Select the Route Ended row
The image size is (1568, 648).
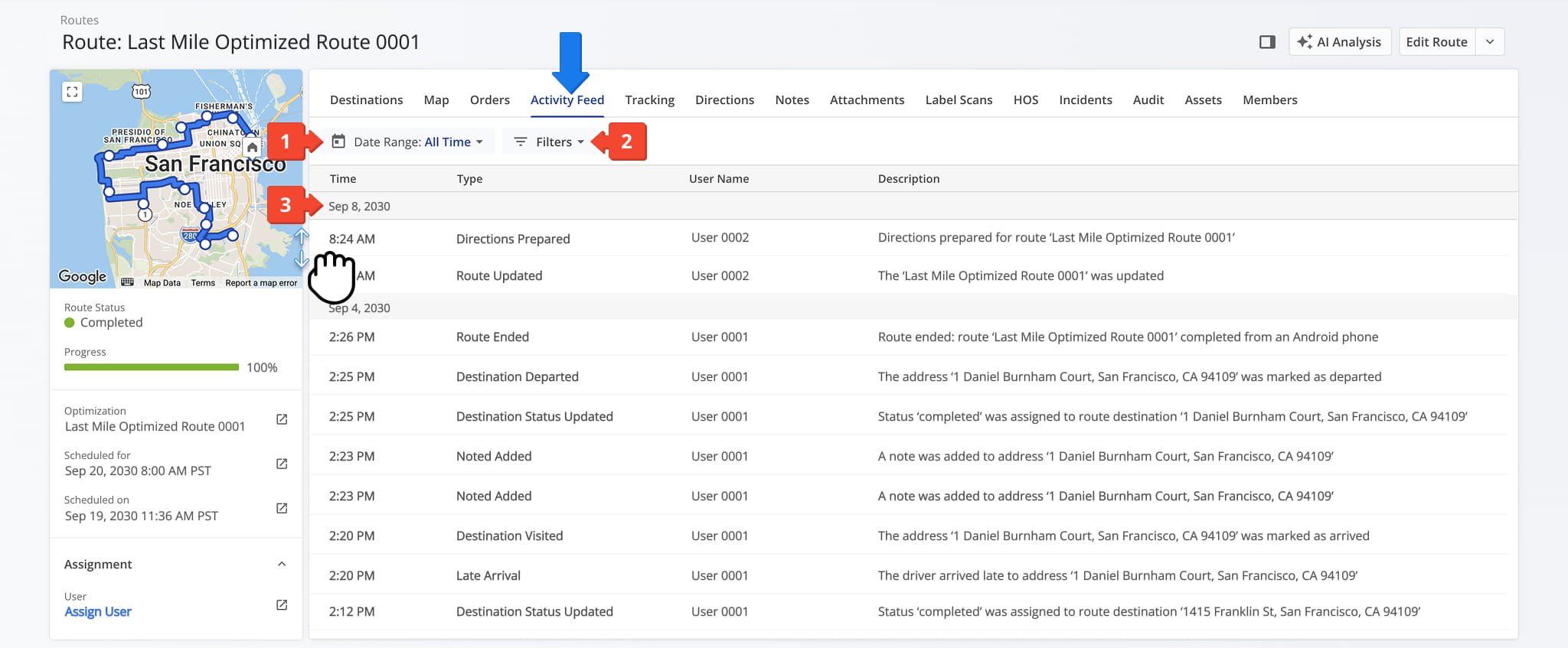click(x=913, y=337)
